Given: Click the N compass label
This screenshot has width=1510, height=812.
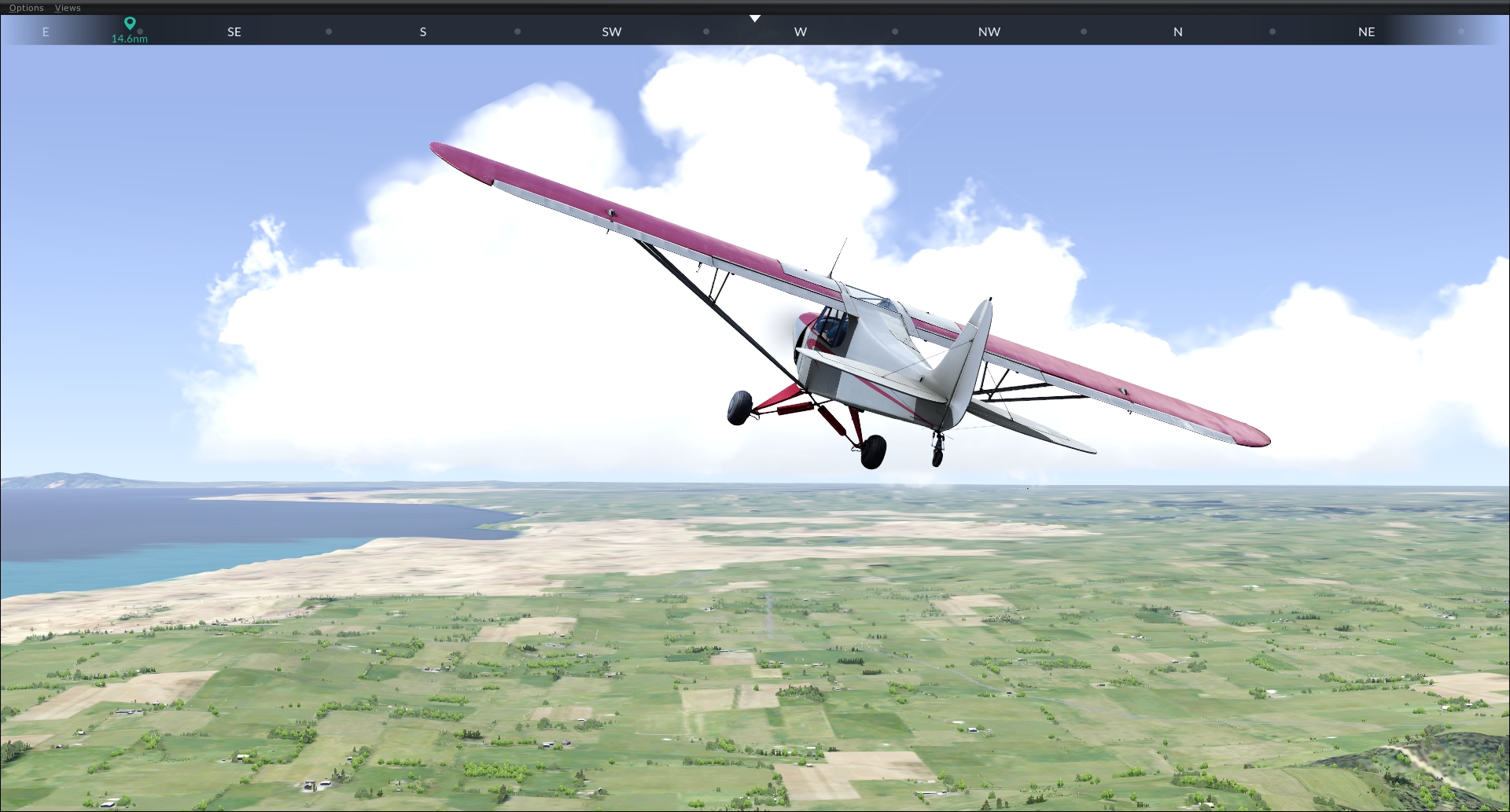Looking at the screenshot, I should tap(1178, 32).
